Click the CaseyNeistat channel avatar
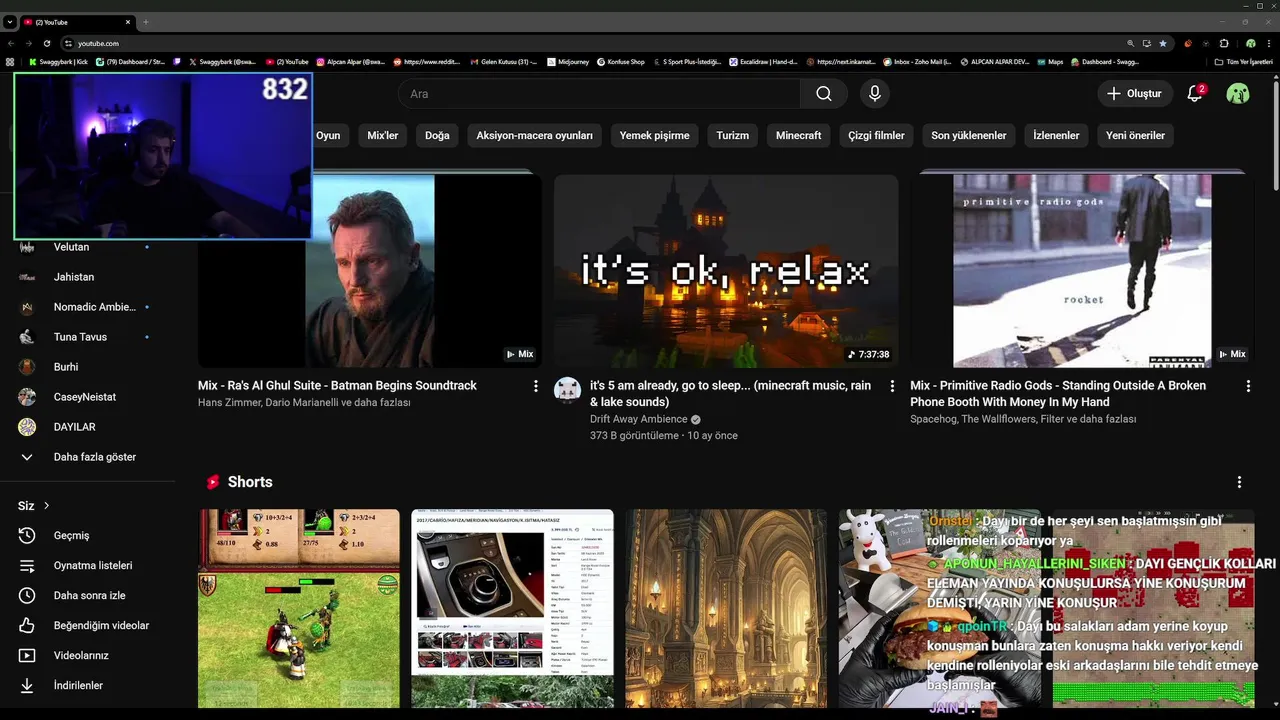This screenshot has height=720, width=1280. (28, 397)
